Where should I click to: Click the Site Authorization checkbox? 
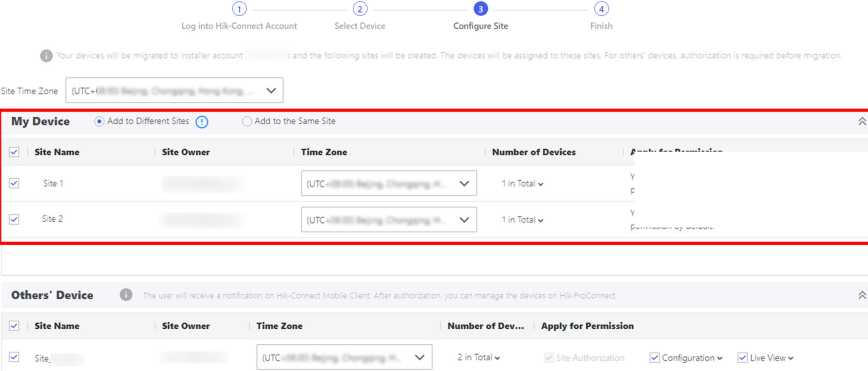(x=549, y=358)
